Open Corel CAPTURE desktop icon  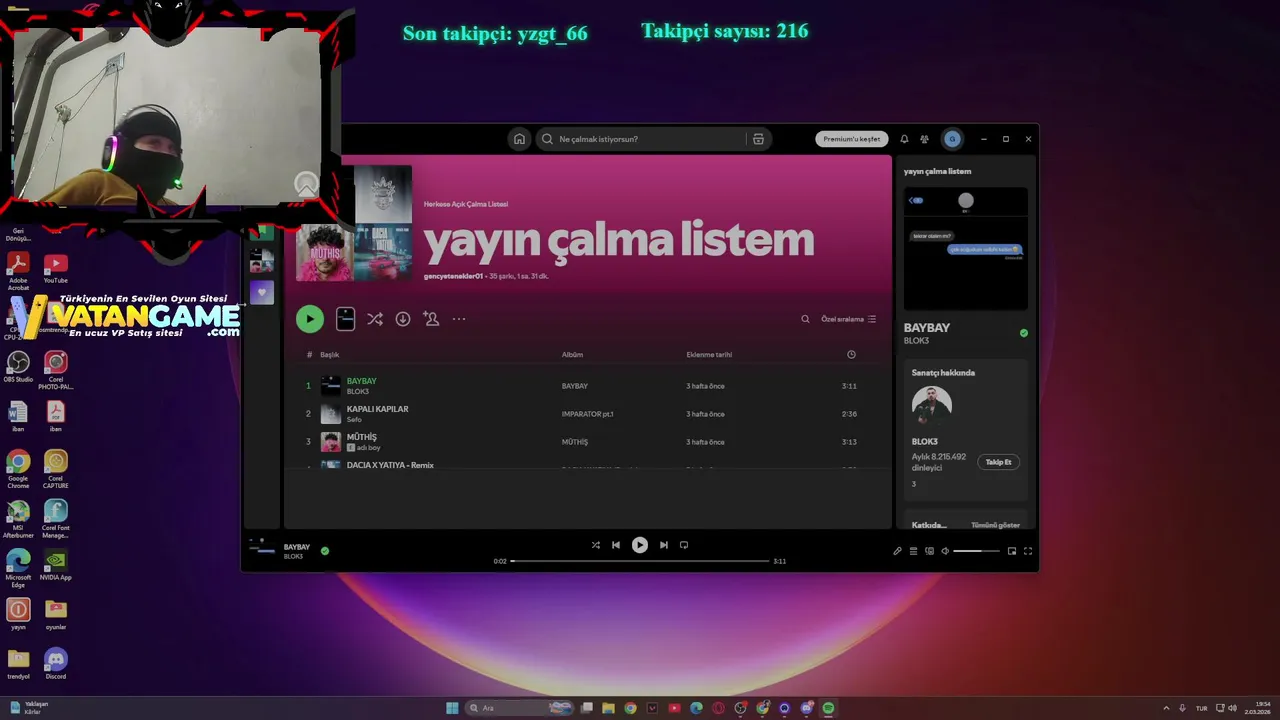[56, 469]
